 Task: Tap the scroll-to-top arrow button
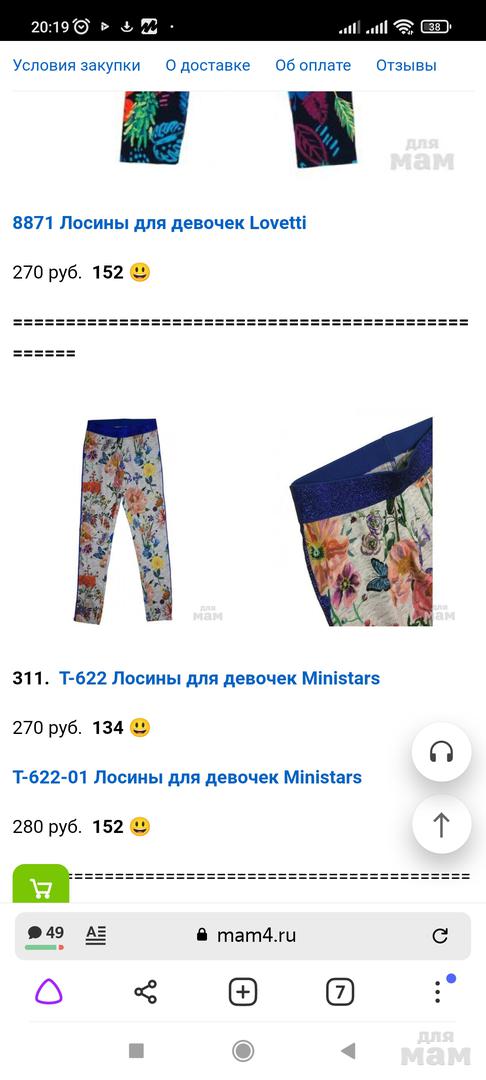(x=441, y=824)
